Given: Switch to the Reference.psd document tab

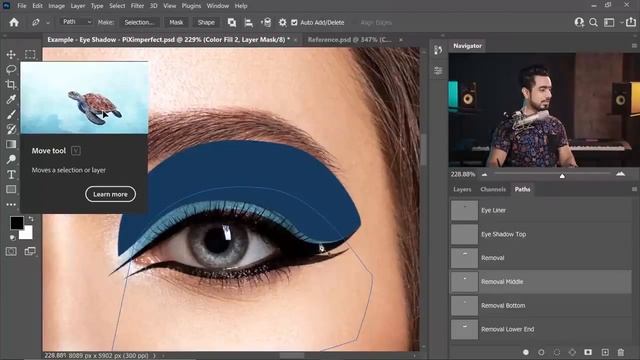Looking at the screenshot, I should [x=349, y=40].
